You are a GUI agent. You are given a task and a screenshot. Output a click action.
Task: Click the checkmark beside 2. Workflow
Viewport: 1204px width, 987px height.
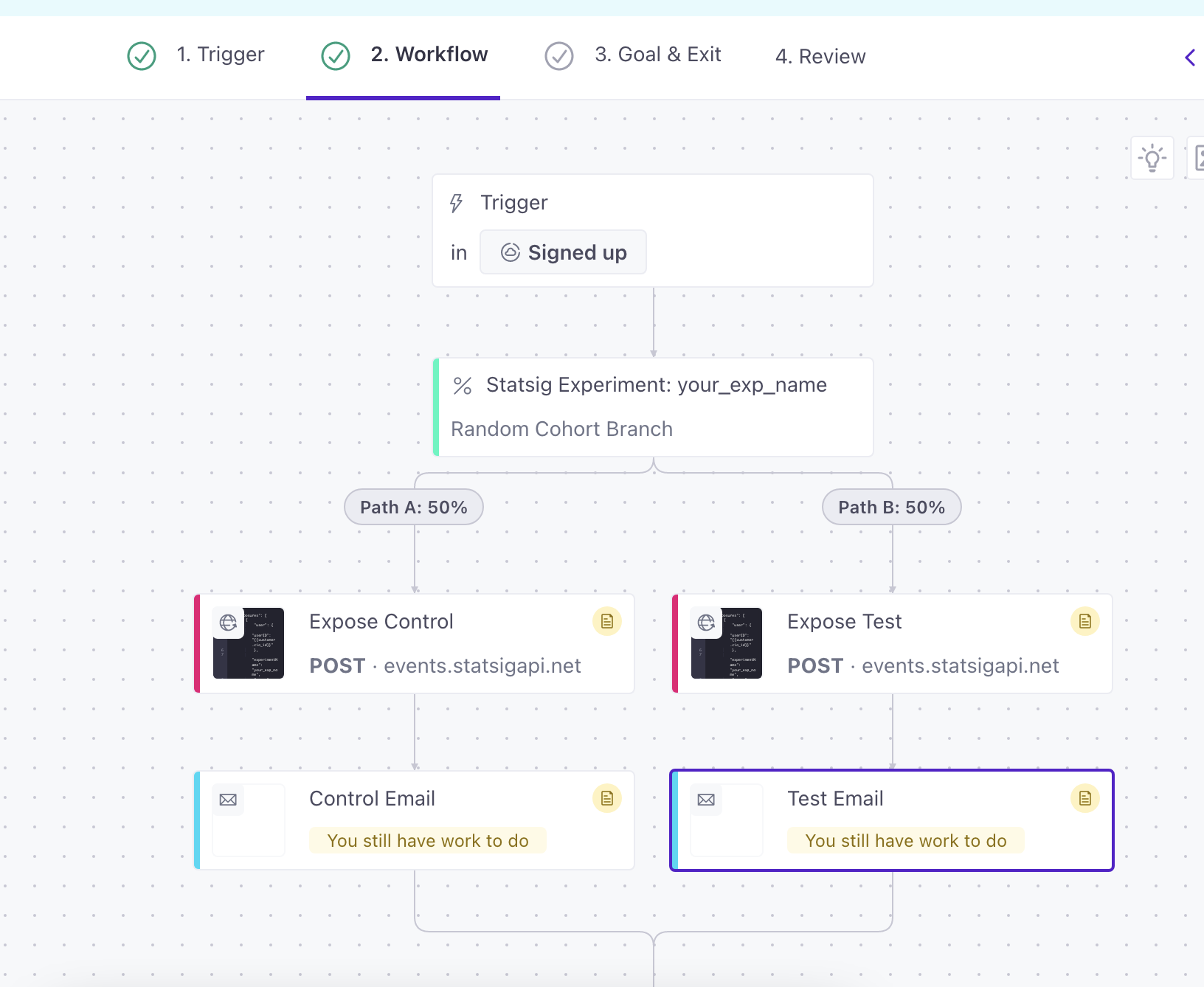(x=336, y=55)
